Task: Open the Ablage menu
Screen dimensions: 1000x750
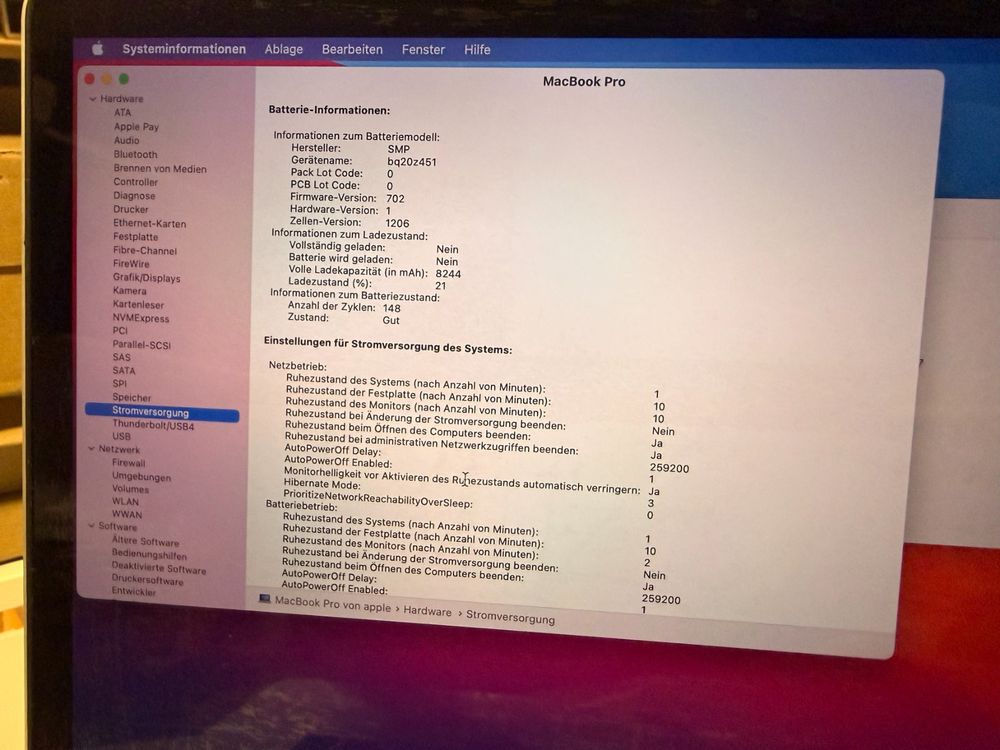Action: pyautogui.click(x=283, y=48)
